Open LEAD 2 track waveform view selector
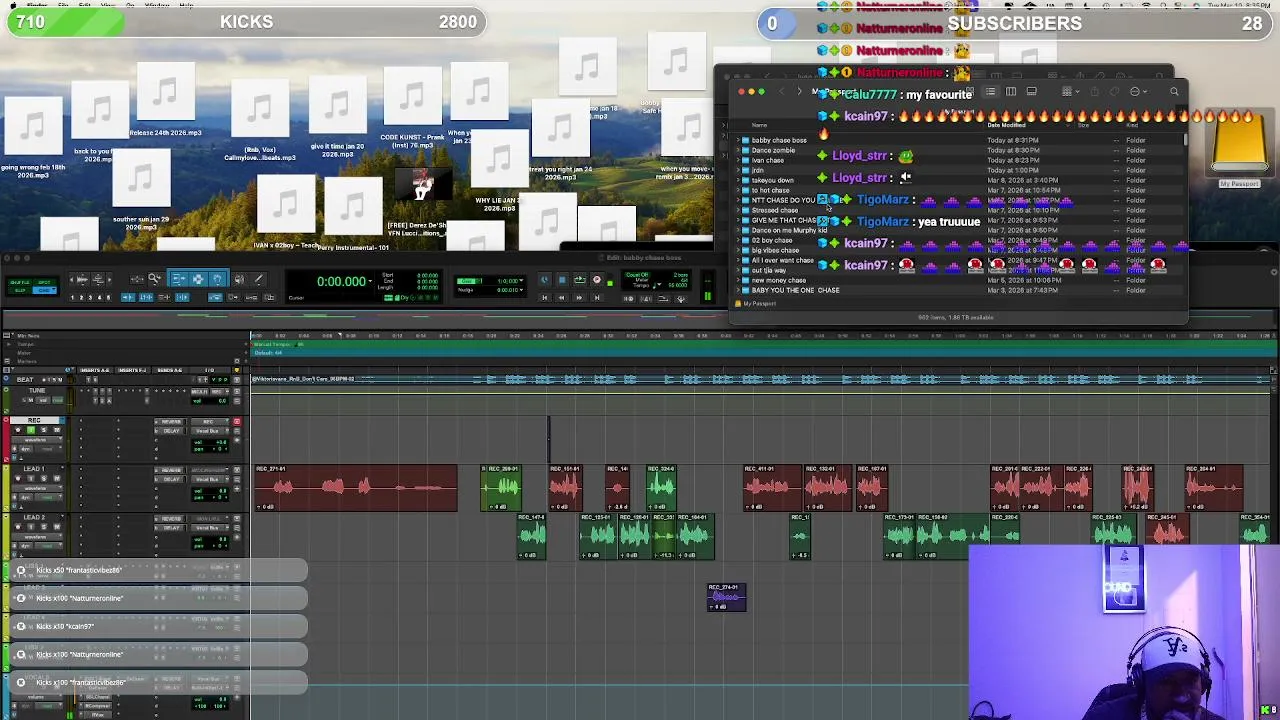The height and width of the screenshot is (720, 1280). click(37, 537)
